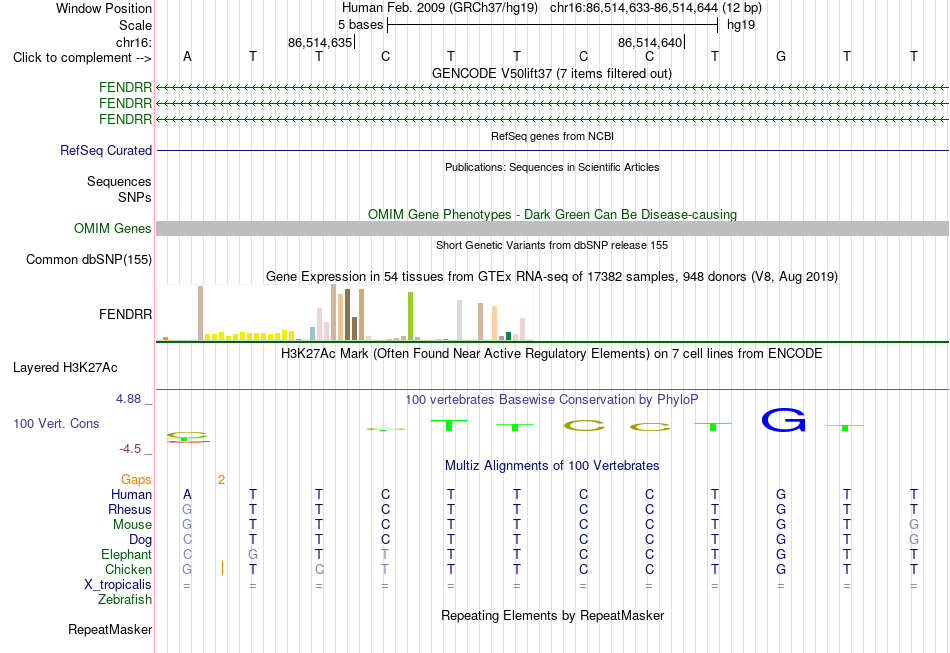Image resolution: width=950 pixels, height=653 pixels.
Task: Select the Rhesus alignment row label
Action: pyautogui.click(x=130, y=509)
